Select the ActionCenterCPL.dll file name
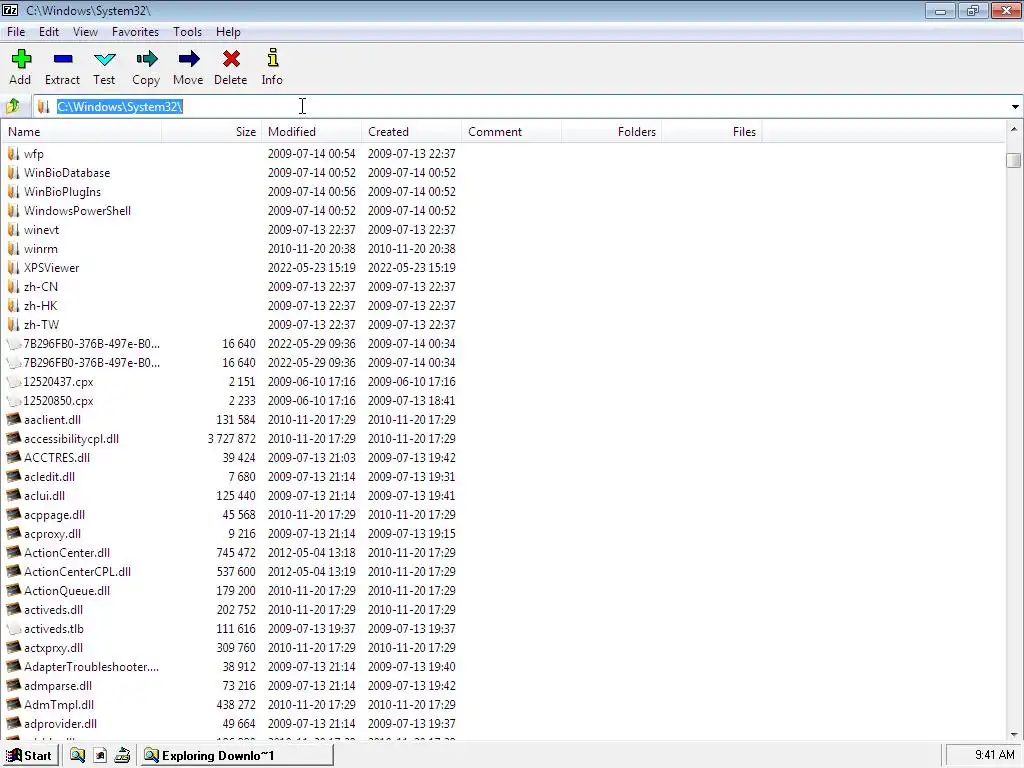 point(77,571)
